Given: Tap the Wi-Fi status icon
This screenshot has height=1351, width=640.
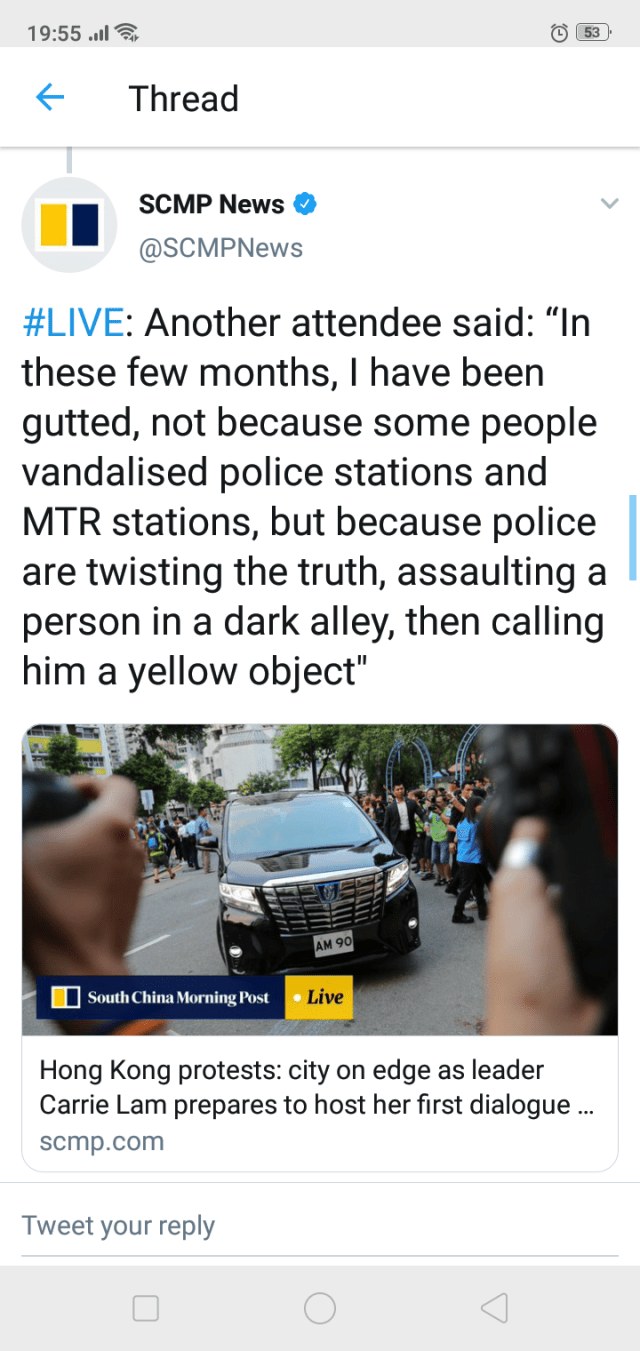Looking at the screenshot, I should (x=127, y=33).
